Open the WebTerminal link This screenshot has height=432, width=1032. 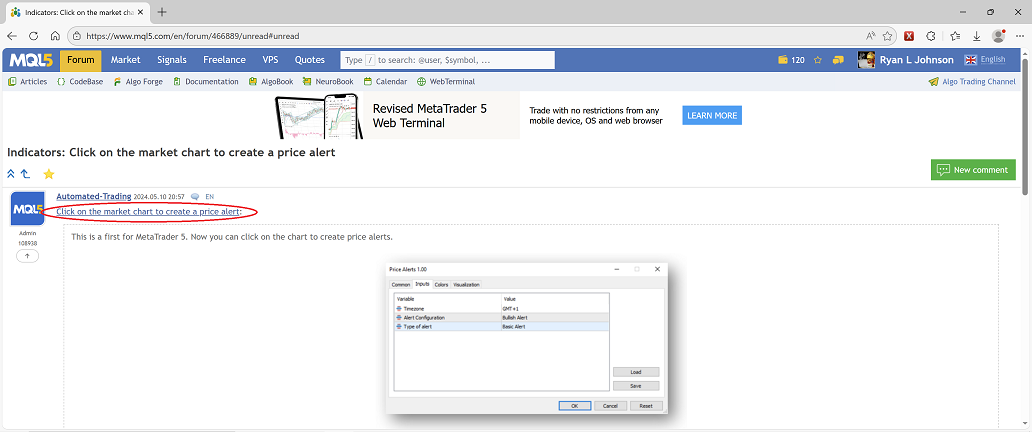click(446, 82)
